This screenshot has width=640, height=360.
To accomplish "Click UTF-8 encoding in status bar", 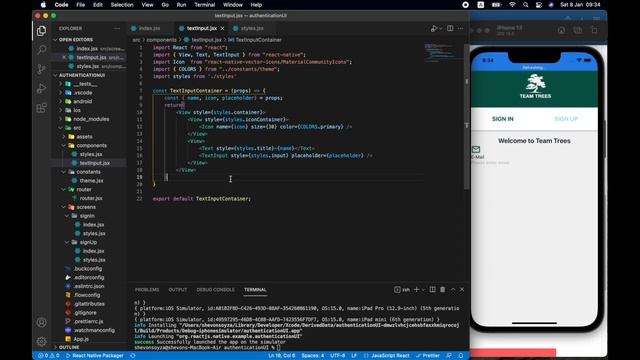I will click(x=338, y=356).
